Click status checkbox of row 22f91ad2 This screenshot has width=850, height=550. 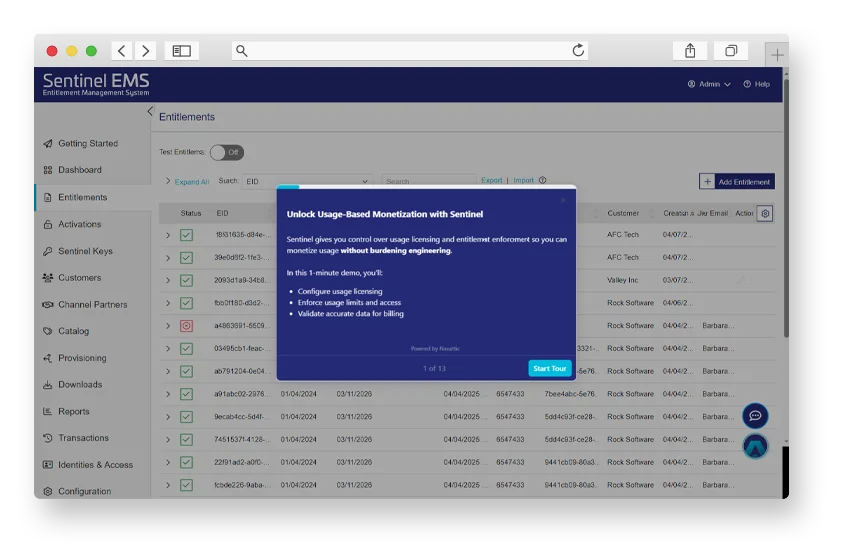186,463
